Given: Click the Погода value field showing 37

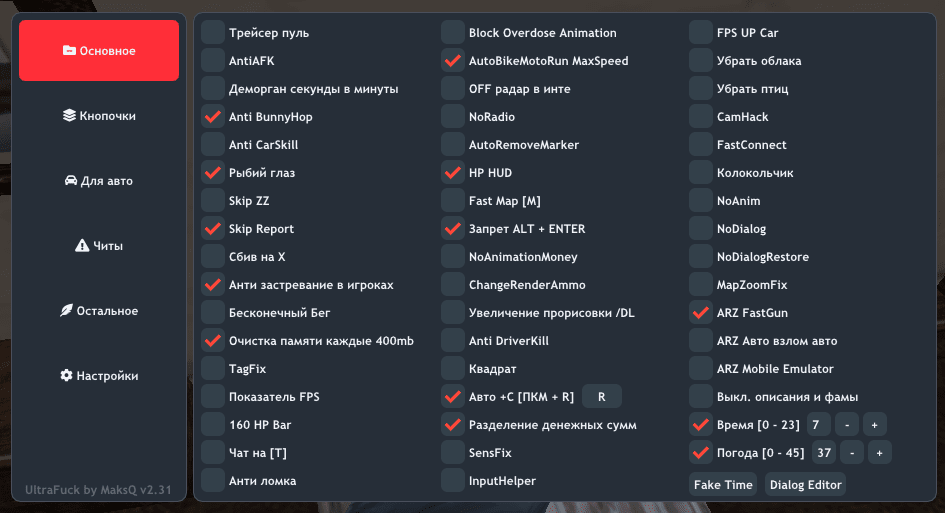Looking at the screenshot, I should pyautogui.click(x=824, y=453).
